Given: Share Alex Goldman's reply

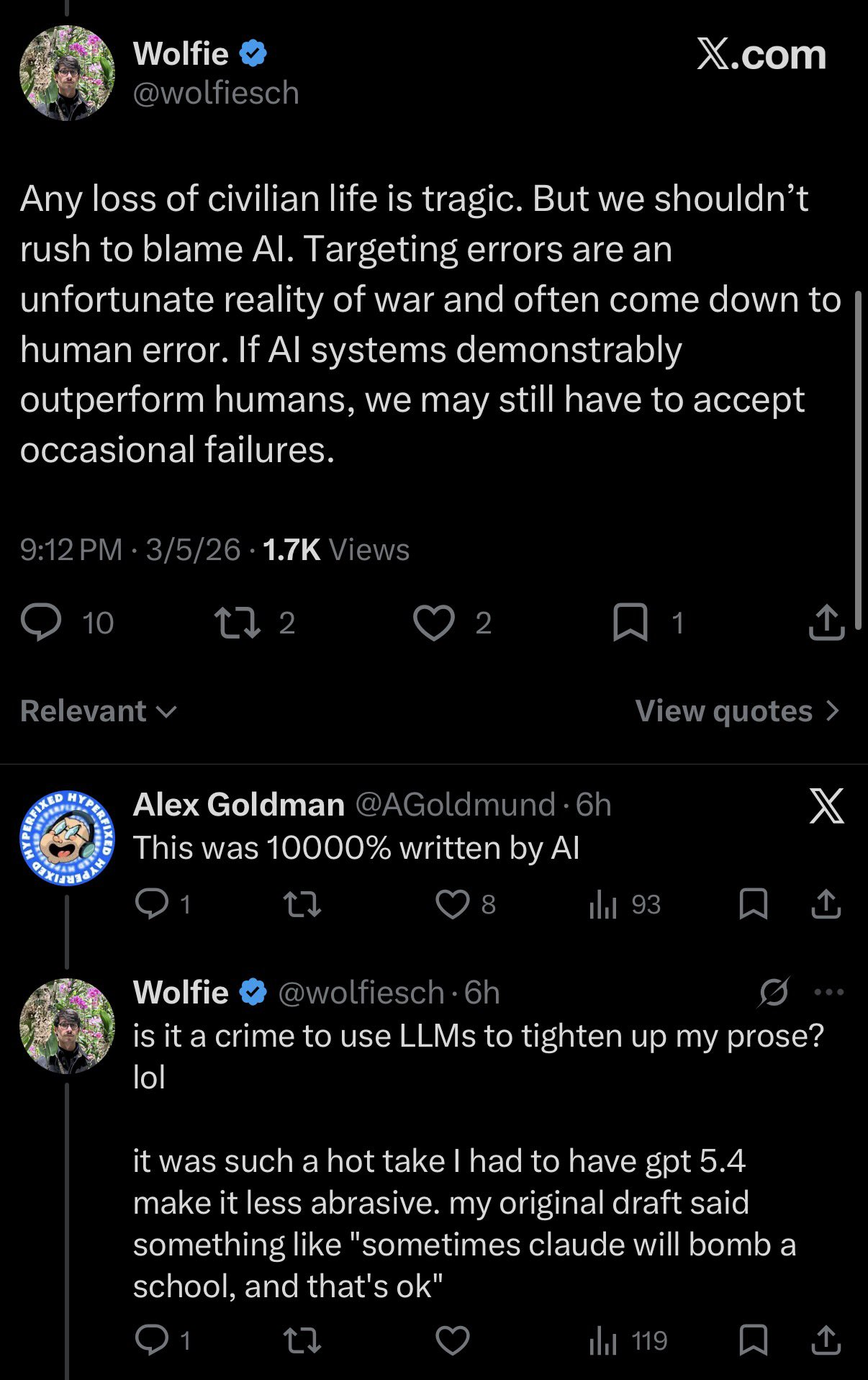Looking at the screenshot, I should coord(826,904).
